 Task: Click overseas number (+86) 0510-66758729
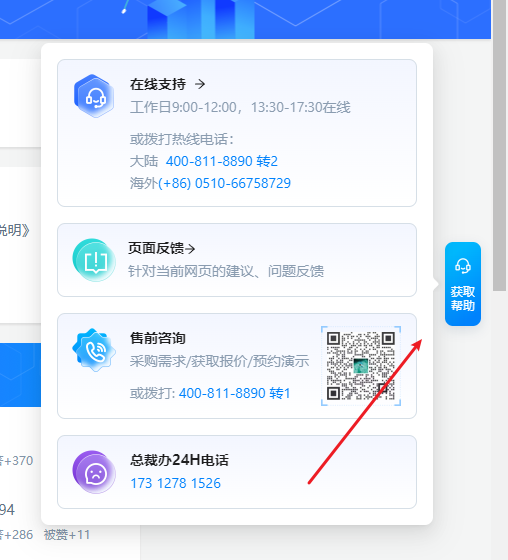pyautogui.click(x=224, y=183)
